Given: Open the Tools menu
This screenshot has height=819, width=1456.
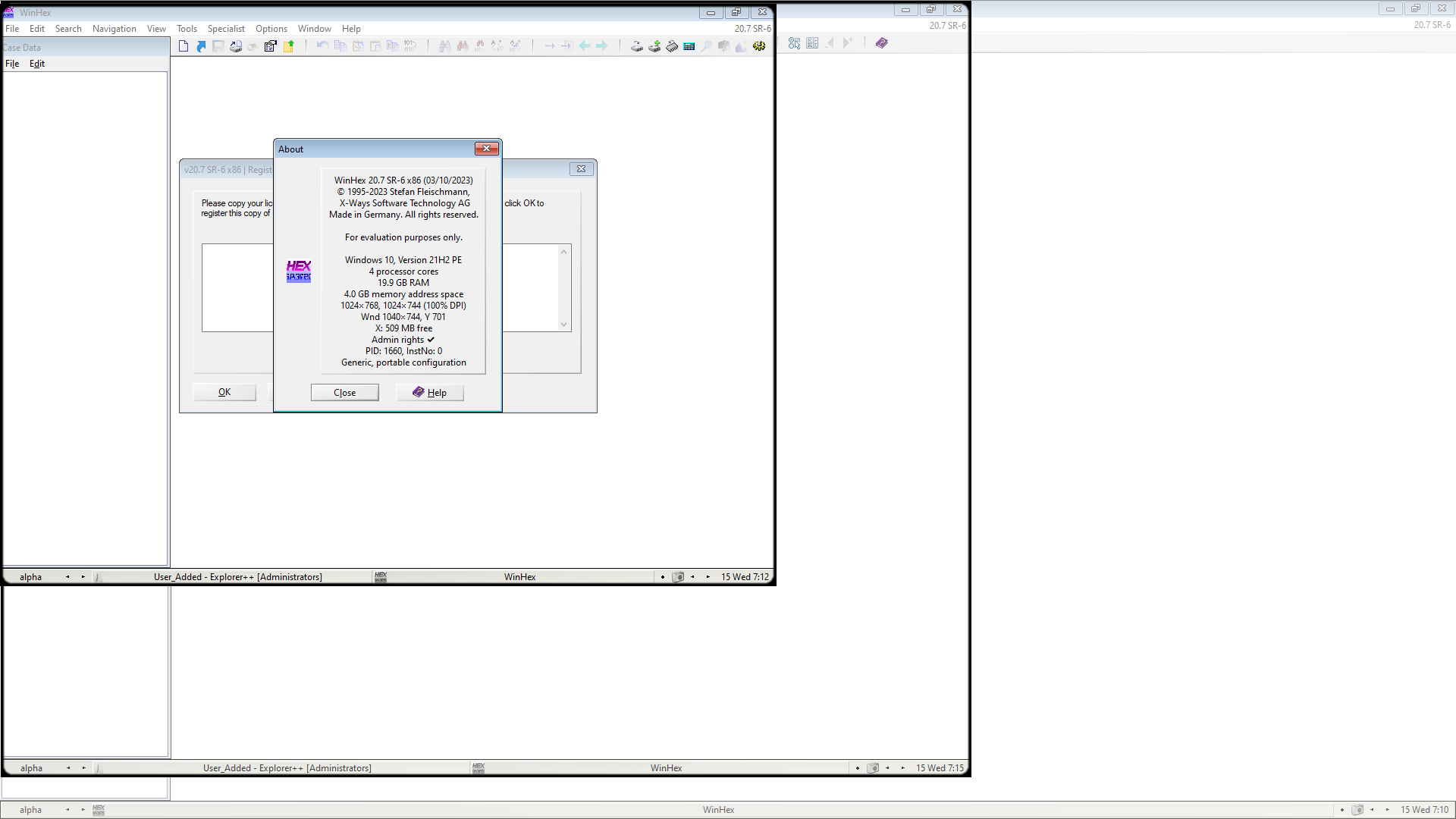Looking at the screenshot, I should tap(187, 29).
